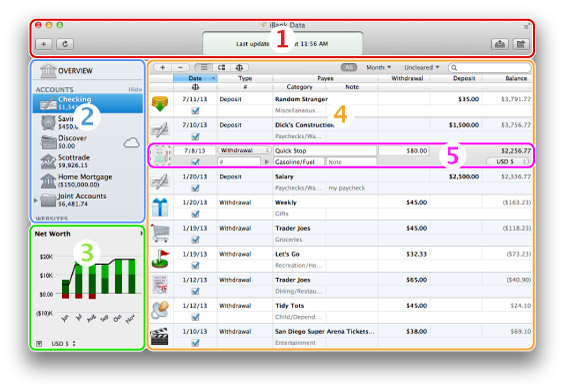Toggle cleared checkbox for Random Stranger

[195, 111]
